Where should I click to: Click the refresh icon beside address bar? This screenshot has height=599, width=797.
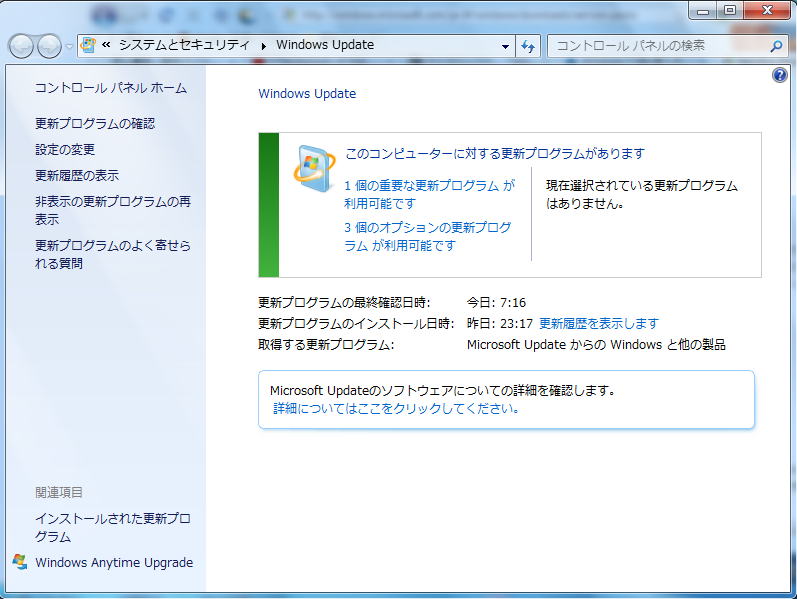[x=528, y=46]
